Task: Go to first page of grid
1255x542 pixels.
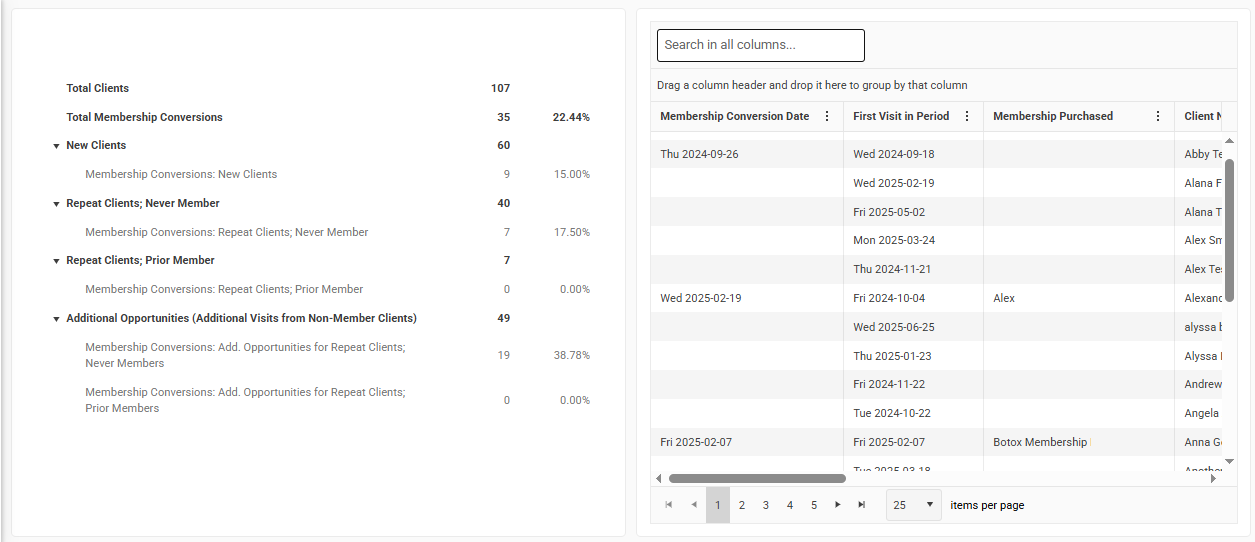Action: [x=669, y=505]
